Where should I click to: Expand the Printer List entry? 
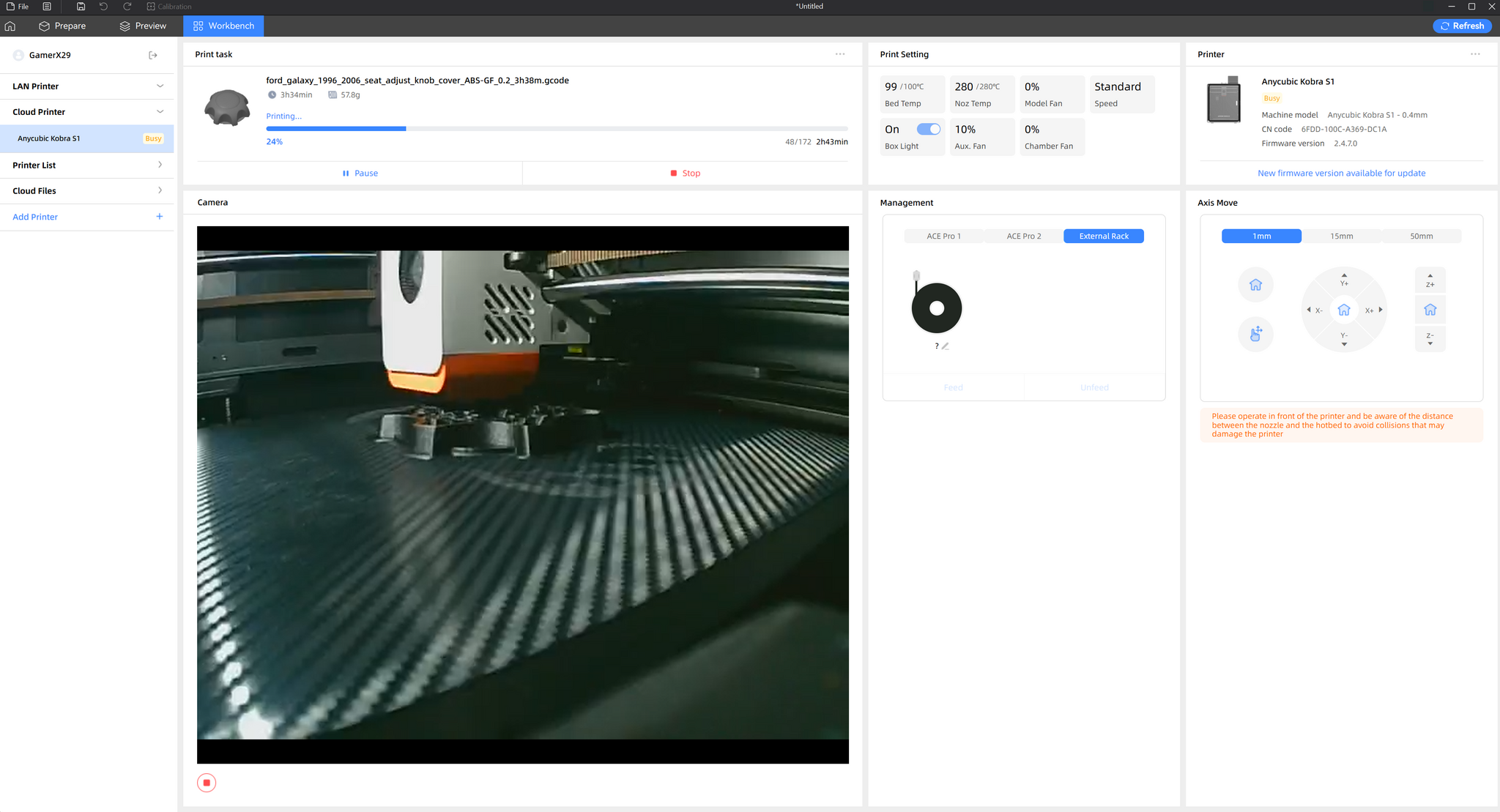[x=160, y=165]
